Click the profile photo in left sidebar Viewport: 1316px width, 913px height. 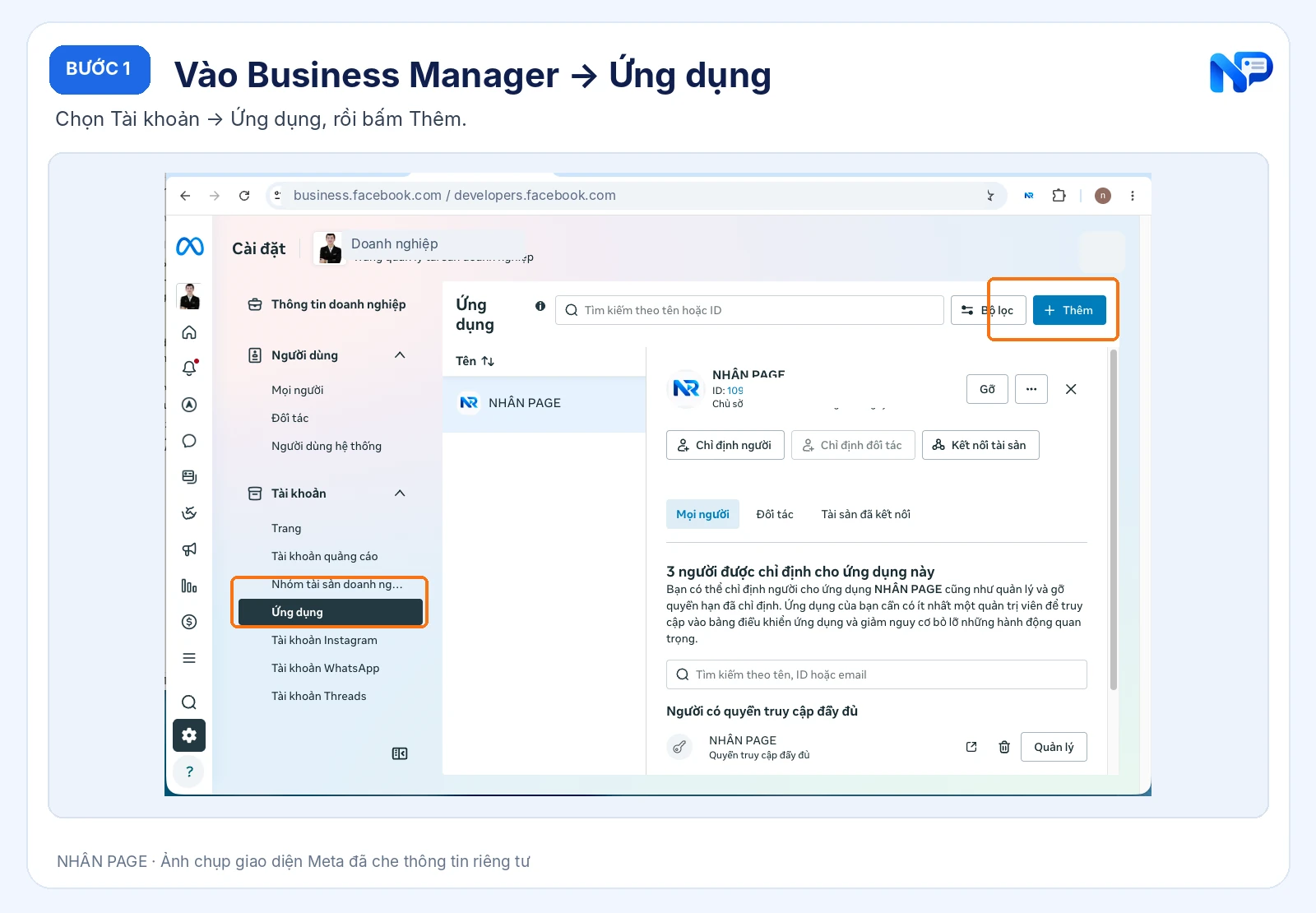click(189, 296)
